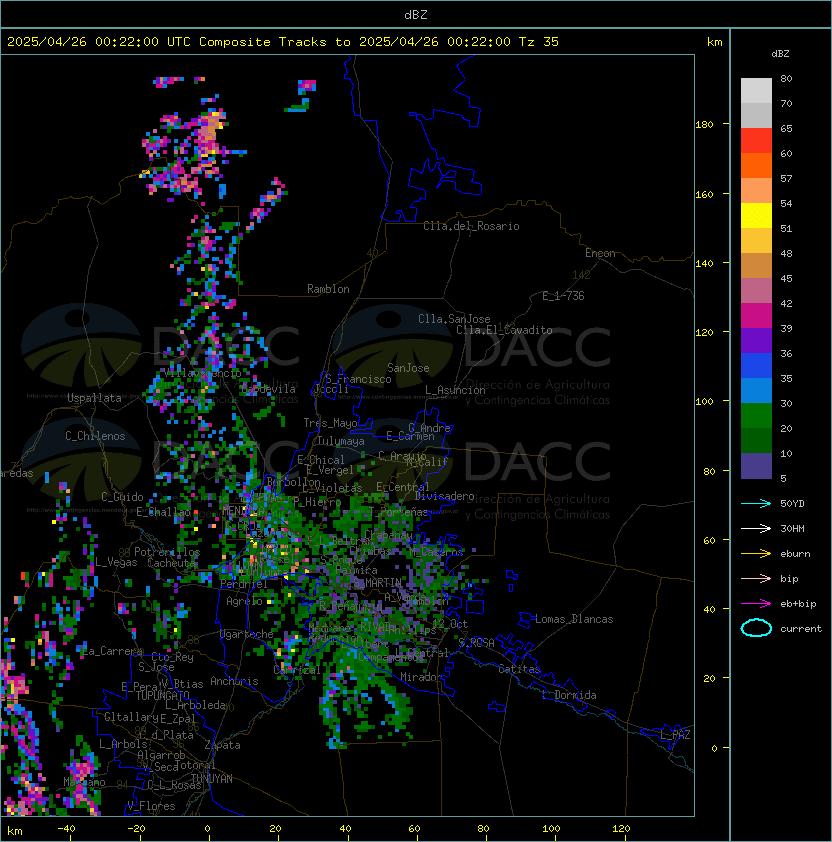Select the bright yellow 54 dBZ swatch
Image resolution: width=832 pixels, height=842 pixels.
pos(756,216)
